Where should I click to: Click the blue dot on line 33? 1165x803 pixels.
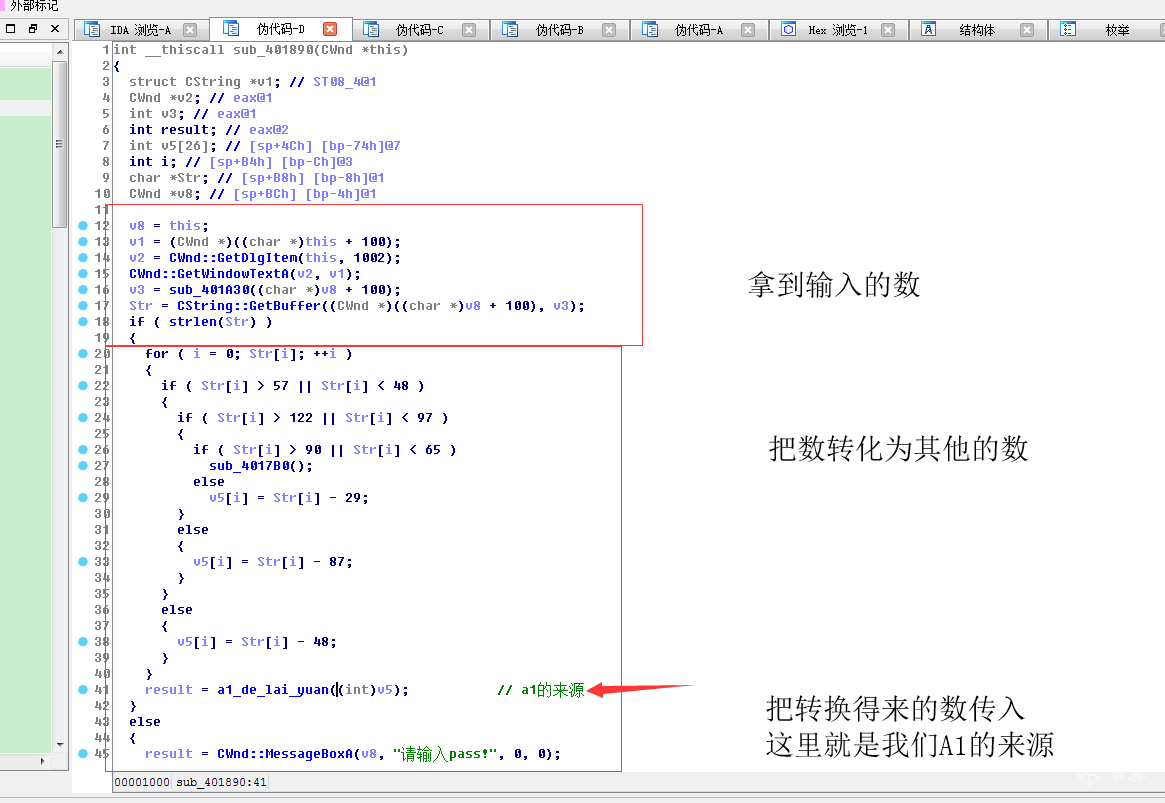click(x=83, y=562)
